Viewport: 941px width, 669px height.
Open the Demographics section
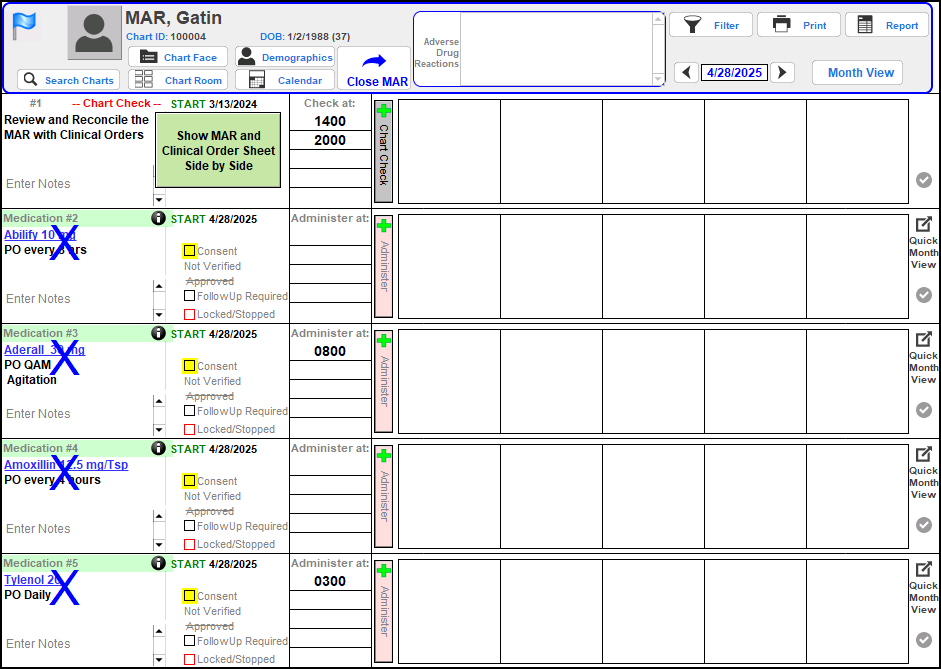point(285,58)
